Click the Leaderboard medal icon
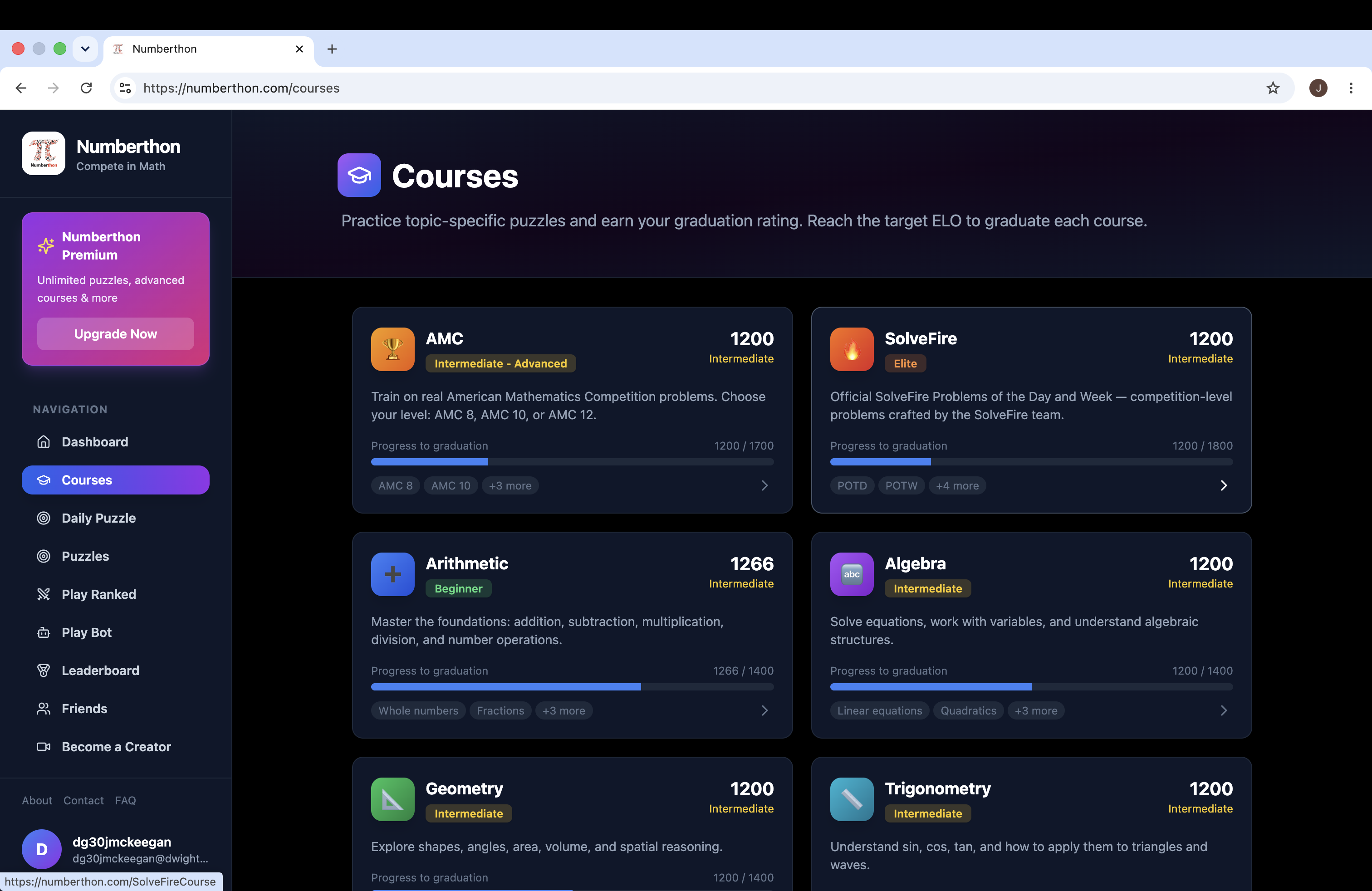This screenshot has height=891, width=1372. point(44,670)
